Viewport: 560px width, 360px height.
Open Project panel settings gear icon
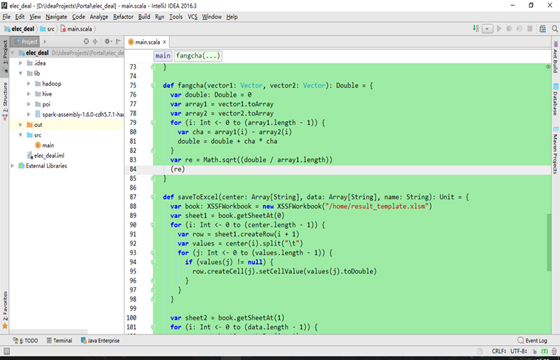click(107, 42)
